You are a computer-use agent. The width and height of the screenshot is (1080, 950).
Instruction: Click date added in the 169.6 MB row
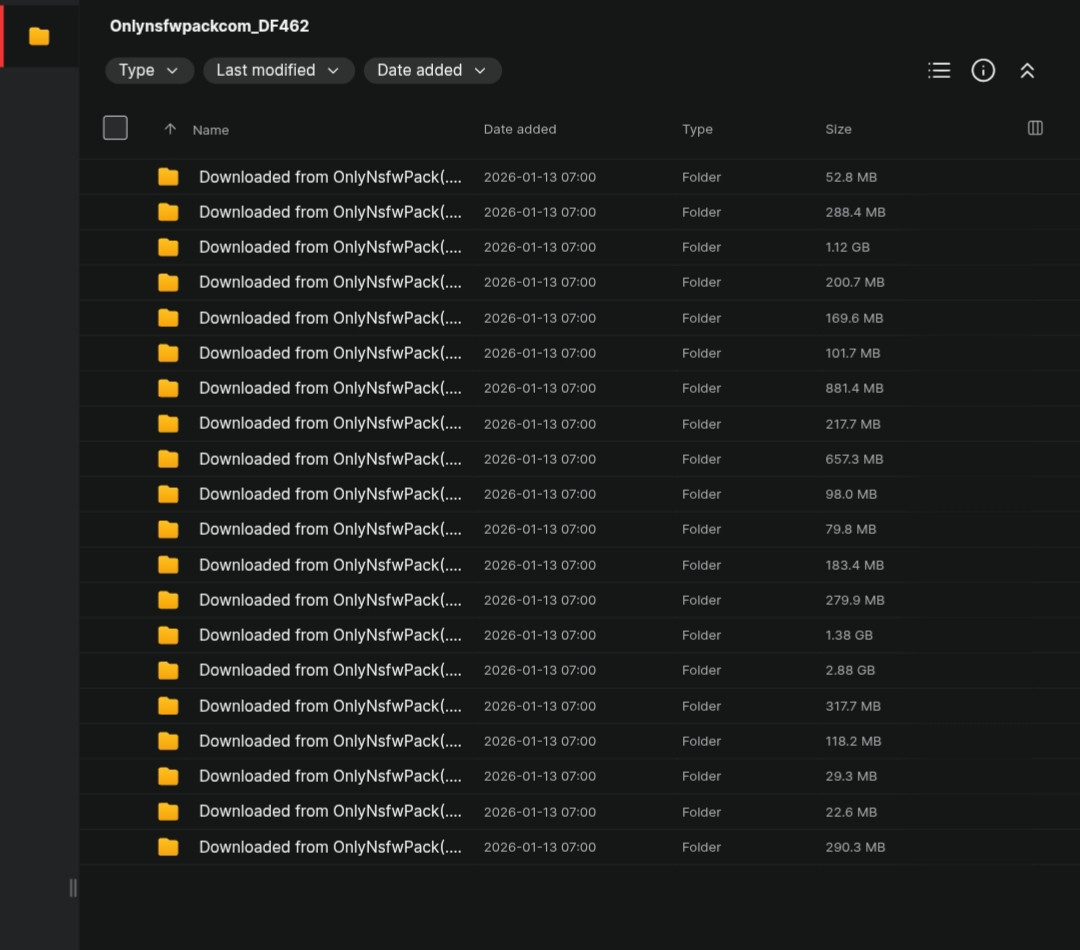point(539,318)
